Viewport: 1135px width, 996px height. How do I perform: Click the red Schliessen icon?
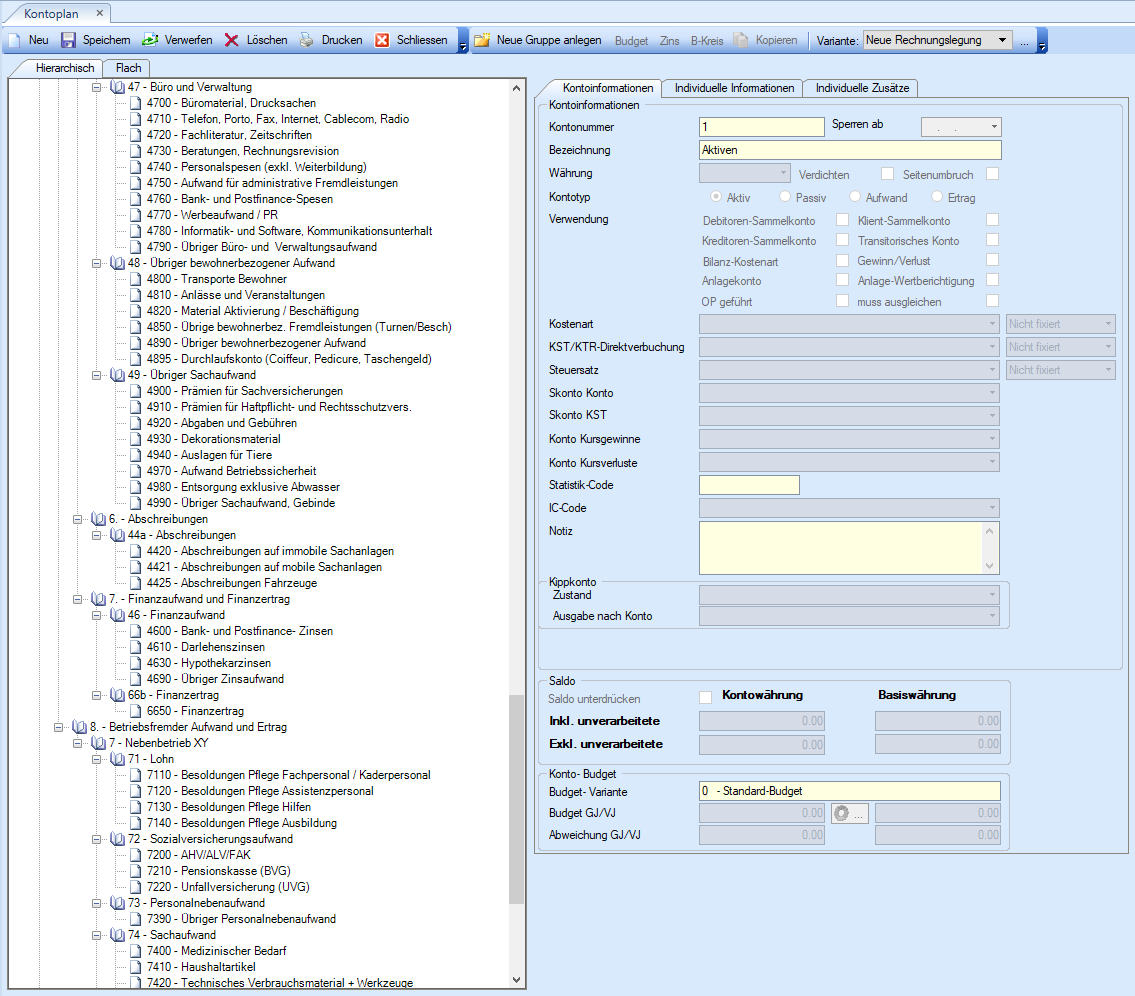(382, 41)
